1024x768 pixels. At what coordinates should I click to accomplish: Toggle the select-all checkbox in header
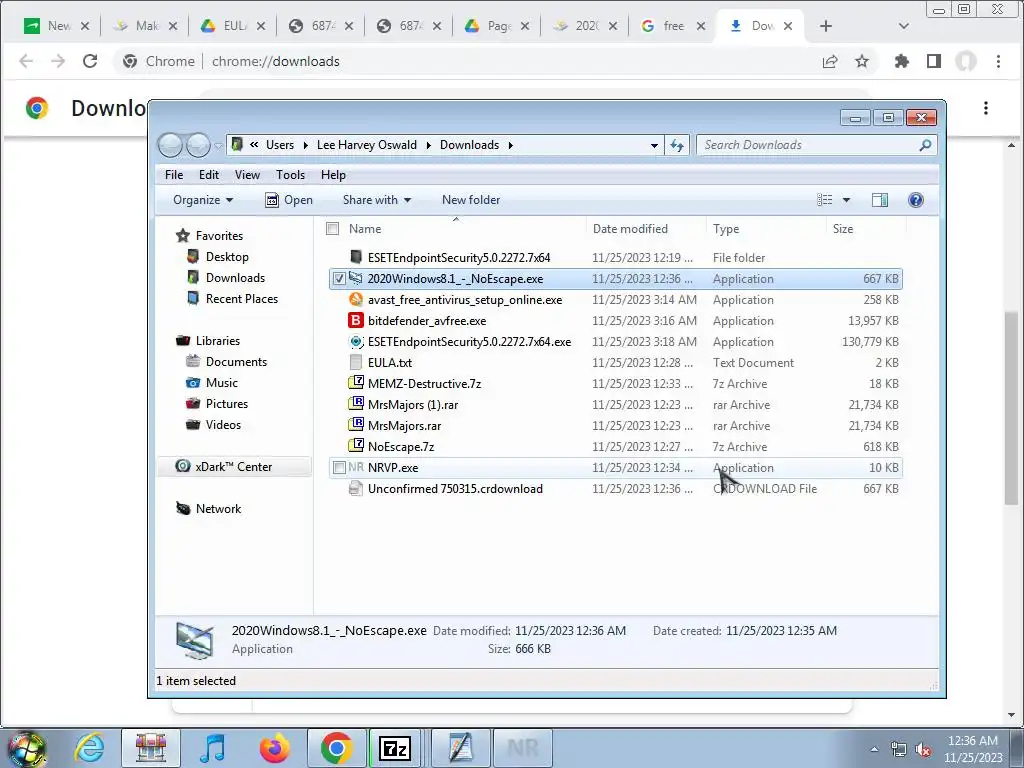pyautogui.click(x=332, y=229)
